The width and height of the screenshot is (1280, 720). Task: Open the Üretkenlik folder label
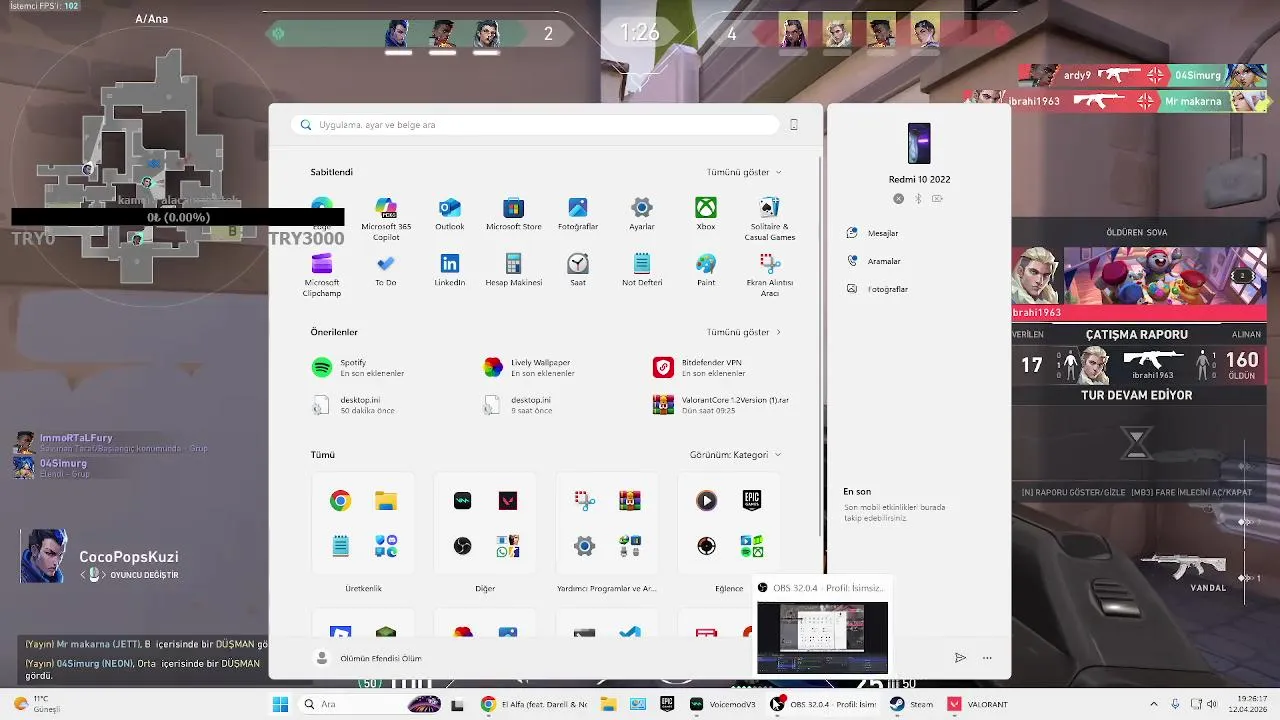[363, 589]
